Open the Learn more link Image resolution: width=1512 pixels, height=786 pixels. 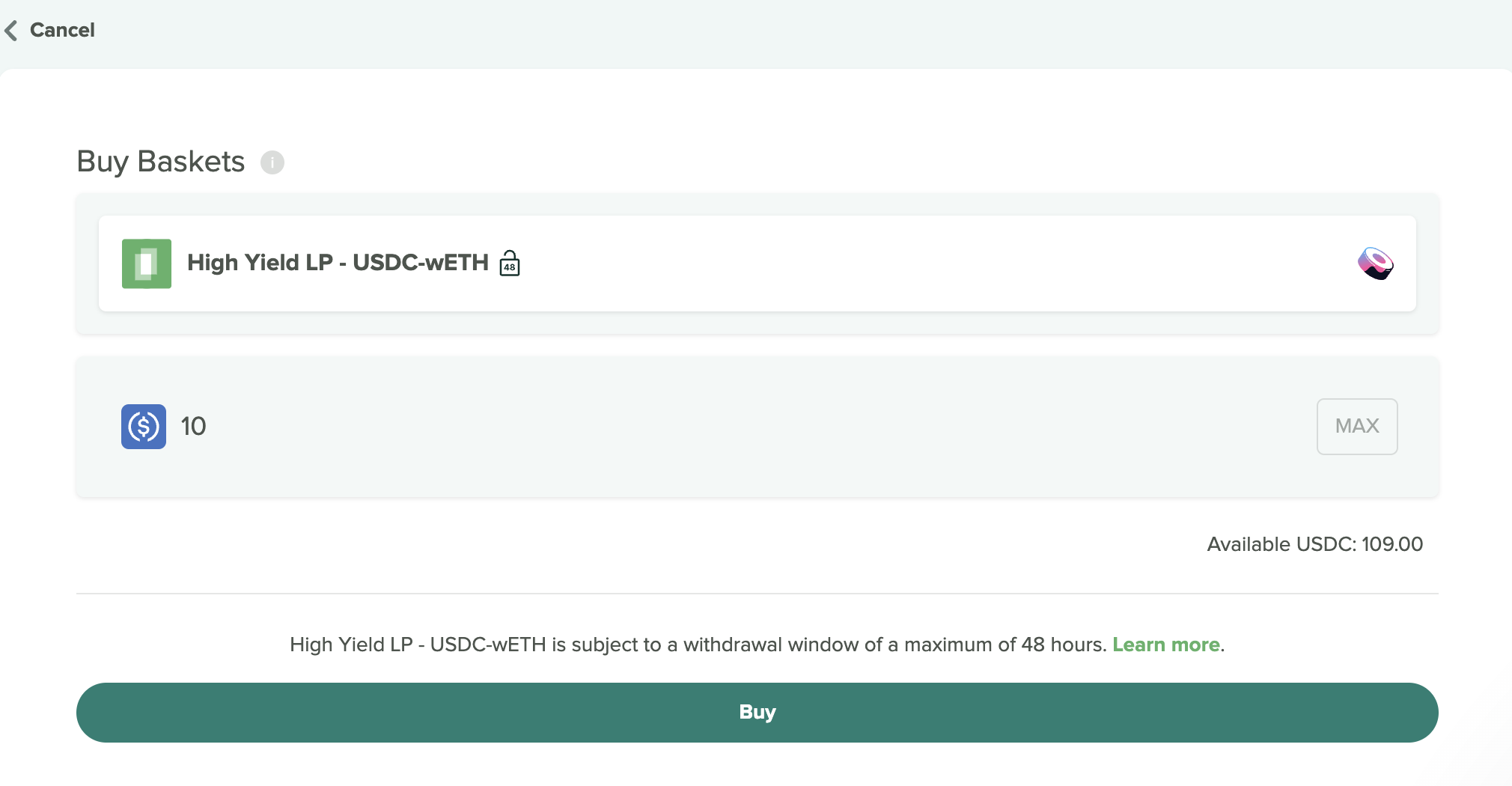tap(1166, 645)
